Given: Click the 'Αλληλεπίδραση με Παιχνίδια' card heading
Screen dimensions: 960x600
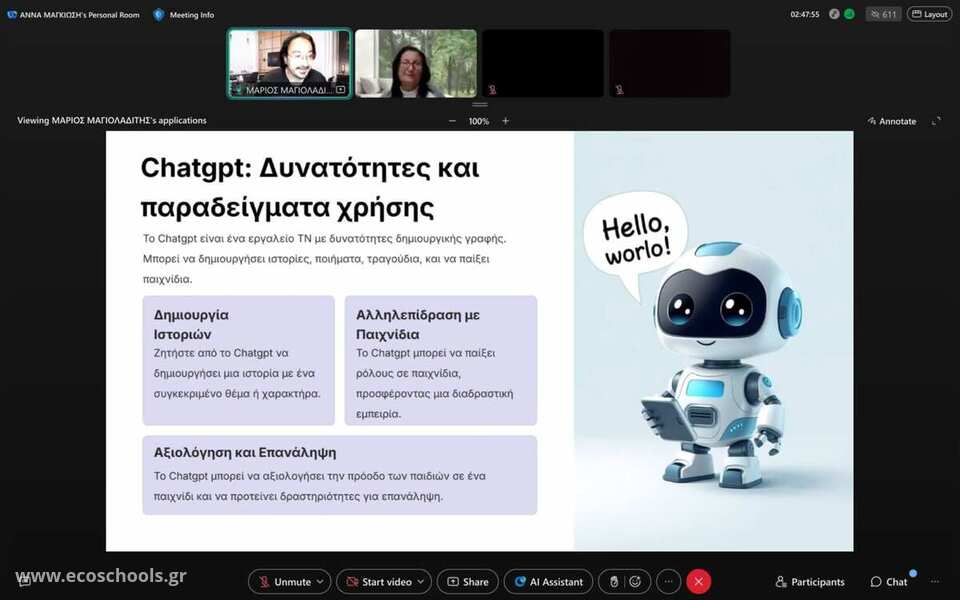Looking at the screenshot, I should [418, 324].
